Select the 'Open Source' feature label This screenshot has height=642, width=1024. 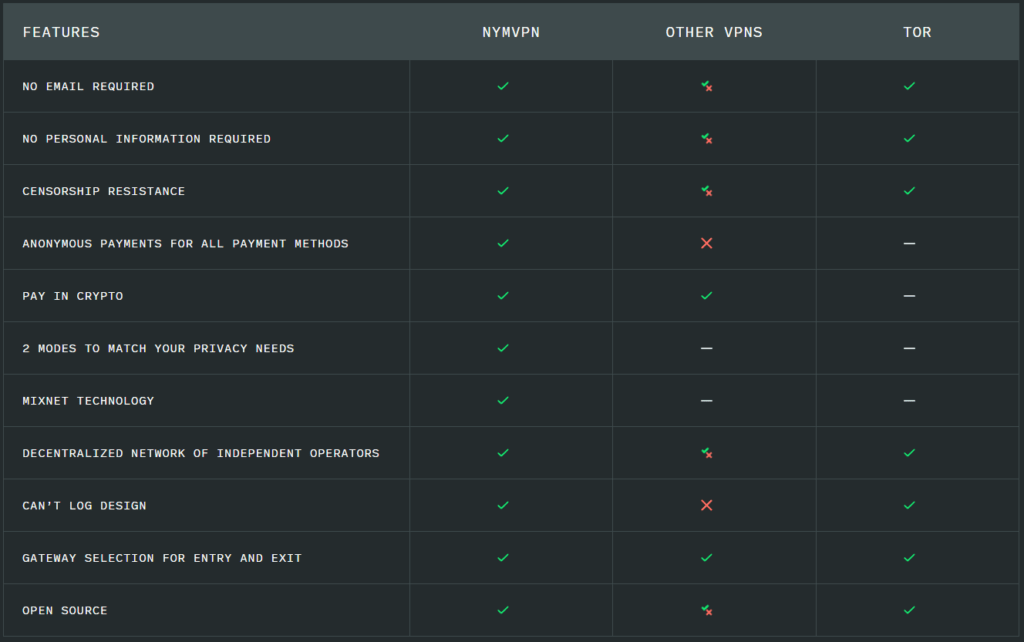pyautogui.click(x=65, y=610)
